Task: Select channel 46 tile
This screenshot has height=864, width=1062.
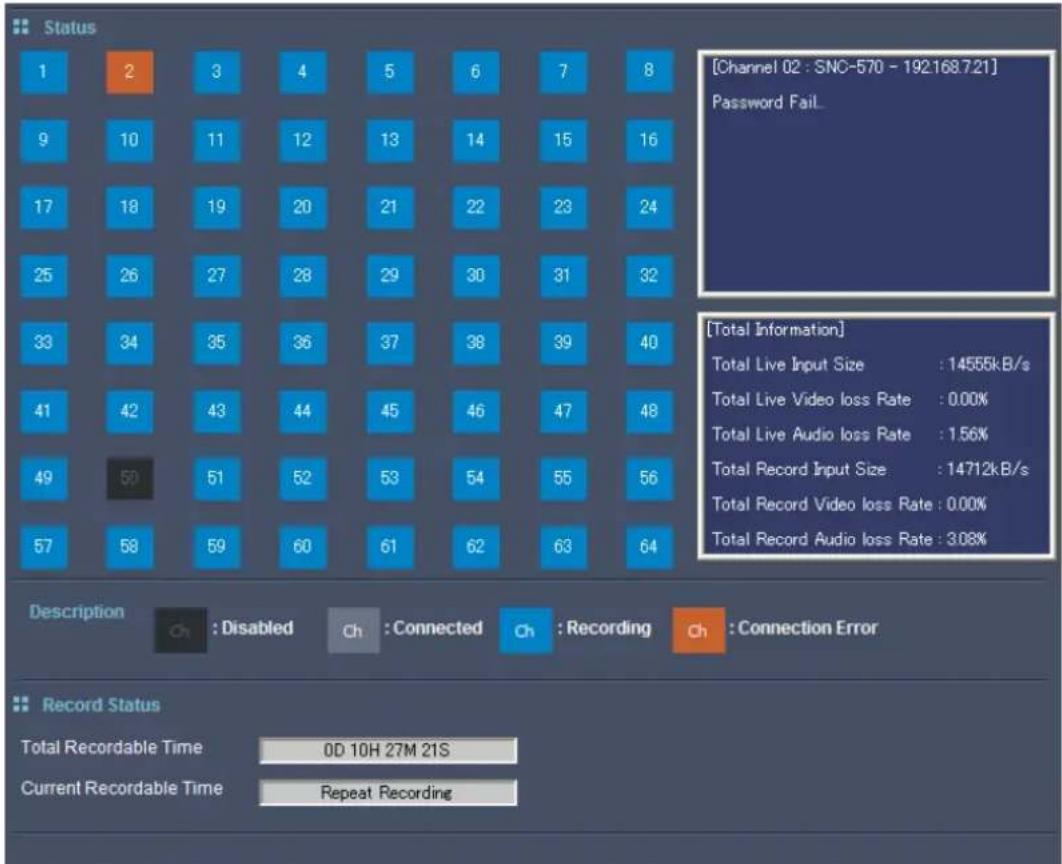Action: coord(475,411)
